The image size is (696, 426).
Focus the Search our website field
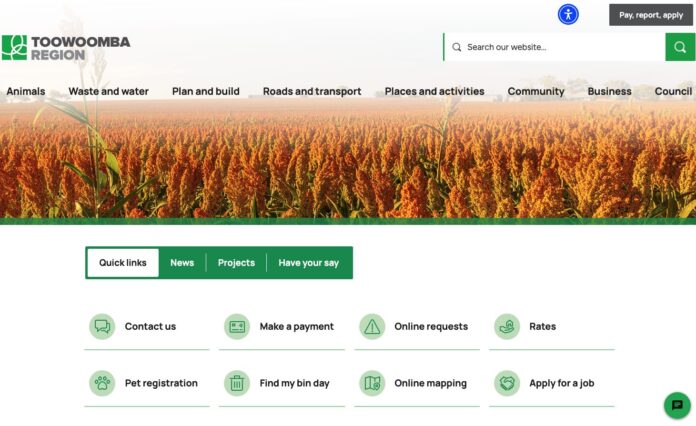[x=554, y=47]
